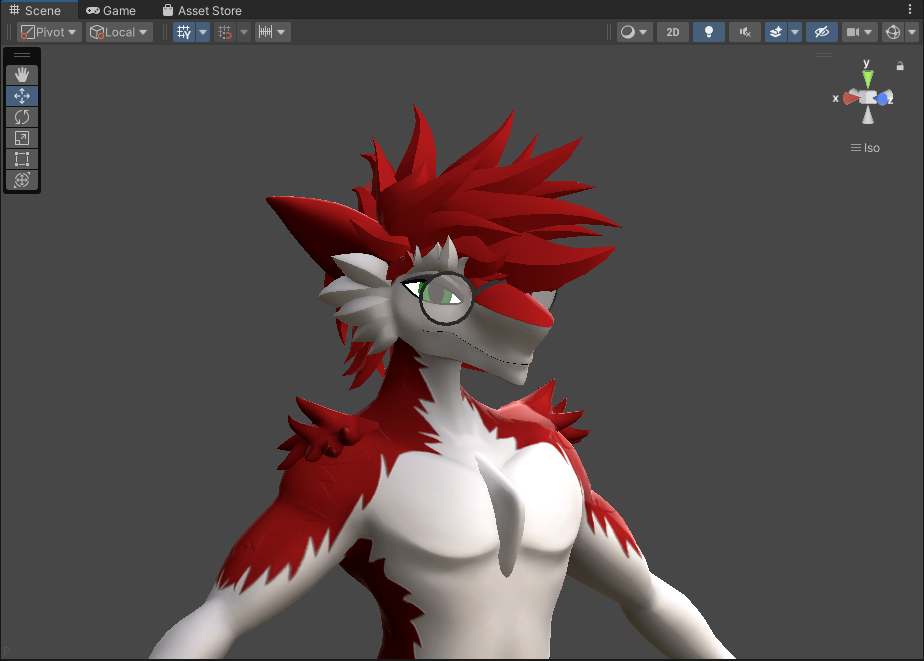Switch to the Game tab
The image size is (924, 661).
click(x=111, y=10)
